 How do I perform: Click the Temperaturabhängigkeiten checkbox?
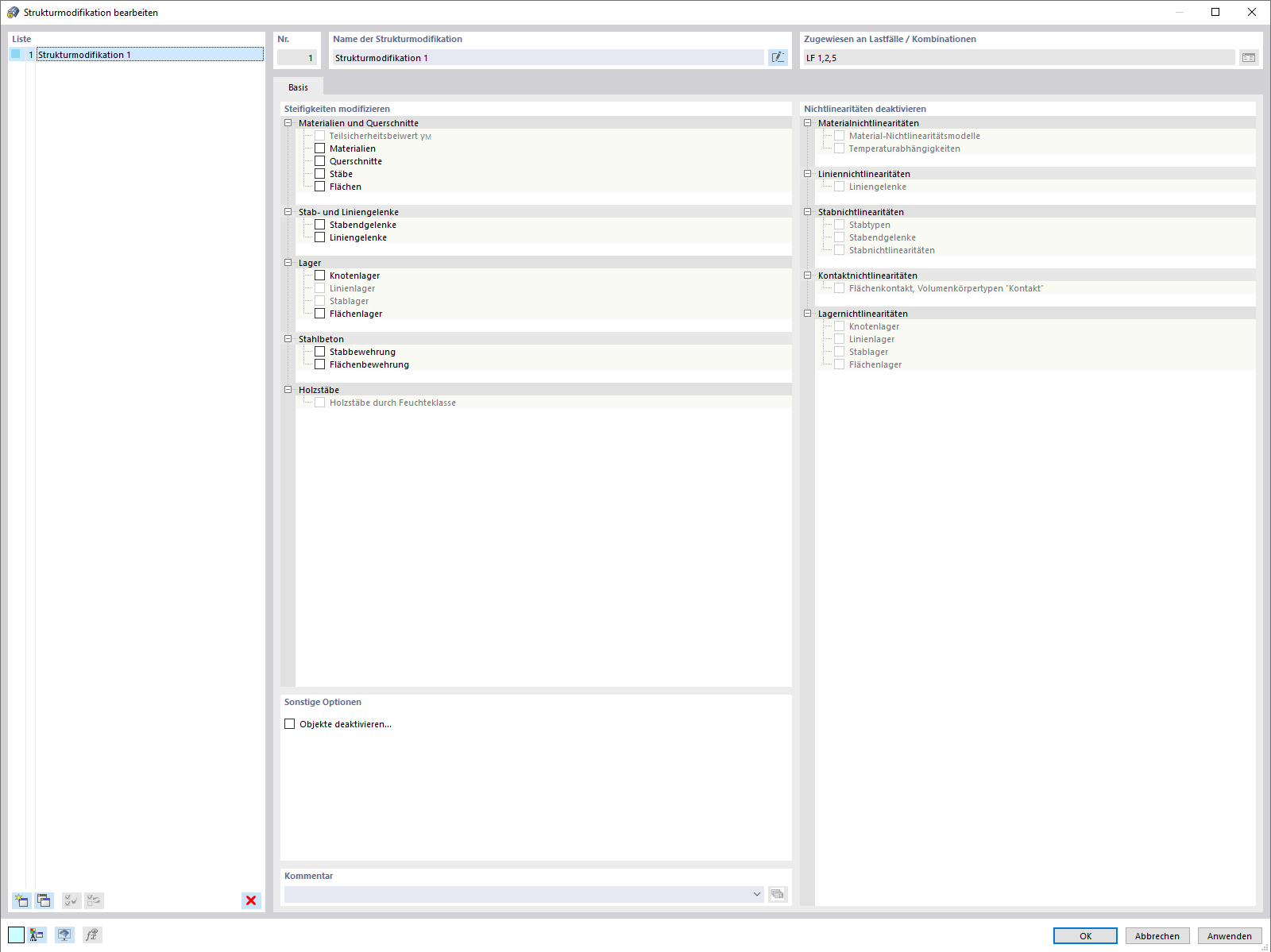click(840, 148)
